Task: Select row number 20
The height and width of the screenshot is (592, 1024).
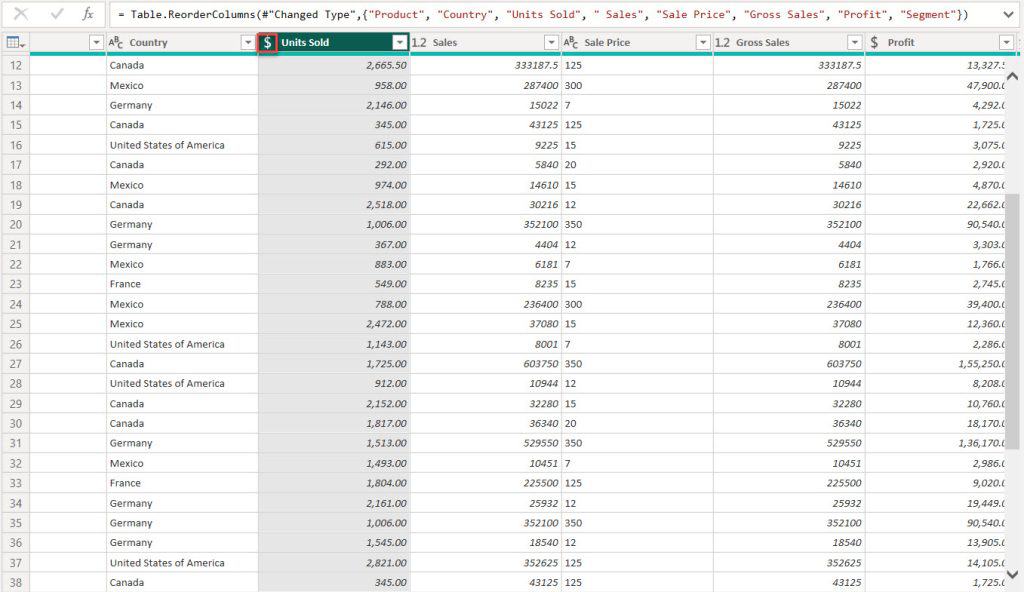Action: pos(16,225)
